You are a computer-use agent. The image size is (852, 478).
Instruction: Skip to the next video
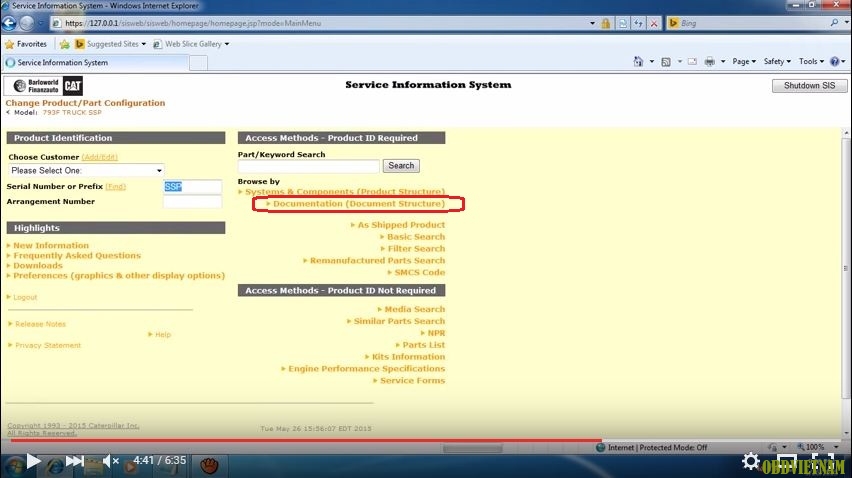(75, 461)
